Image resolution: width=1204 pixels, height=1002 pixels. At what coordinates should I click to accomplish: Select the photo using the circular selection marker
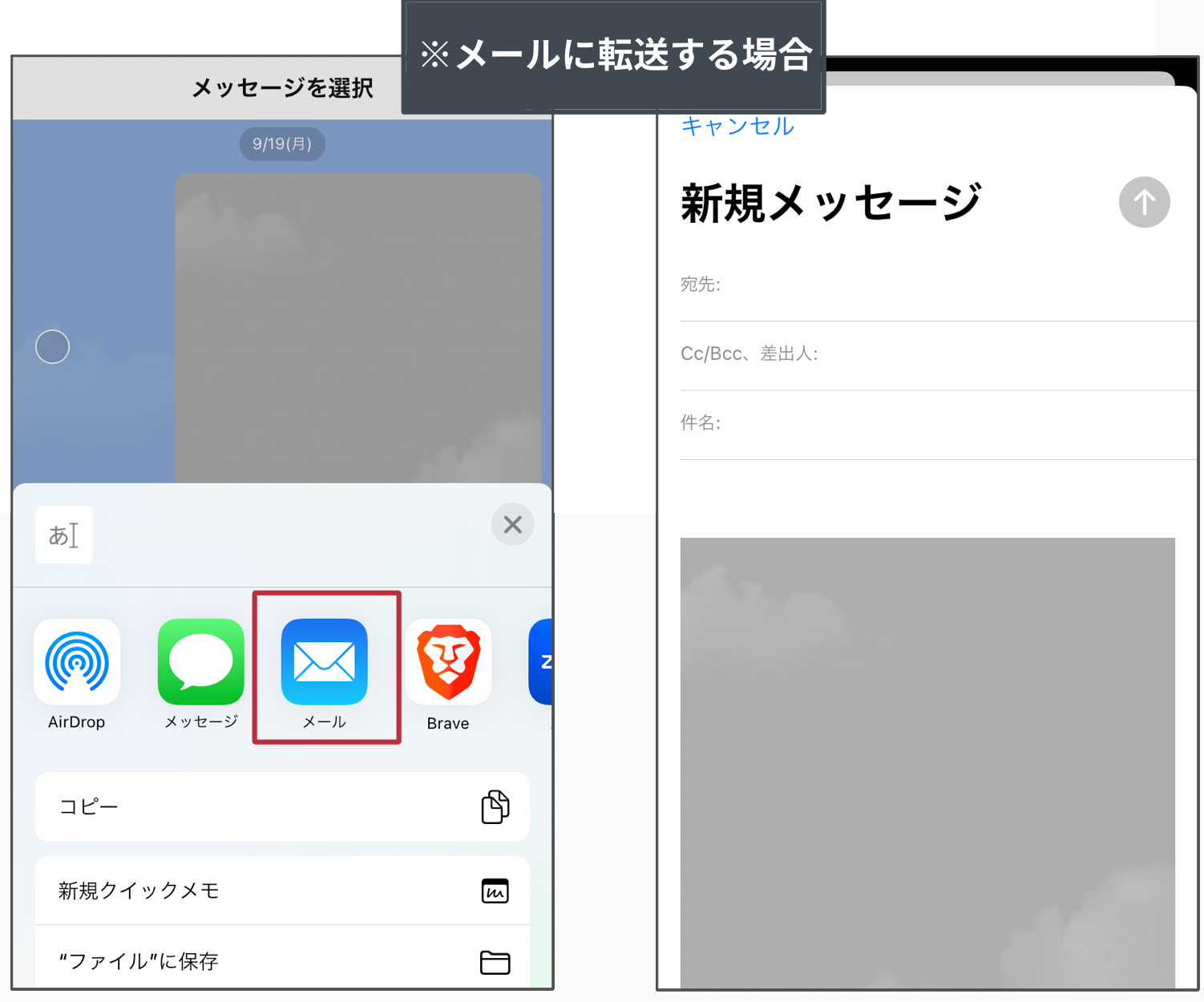coord(51,346)
